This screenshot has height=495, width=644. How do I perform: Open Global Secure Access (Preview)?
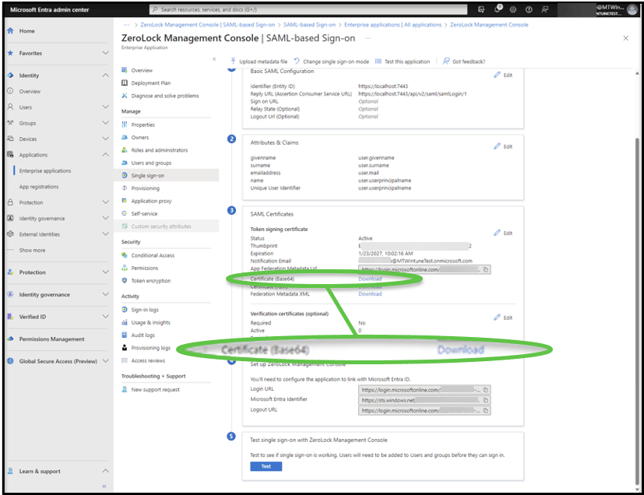[x=58, y=361]
